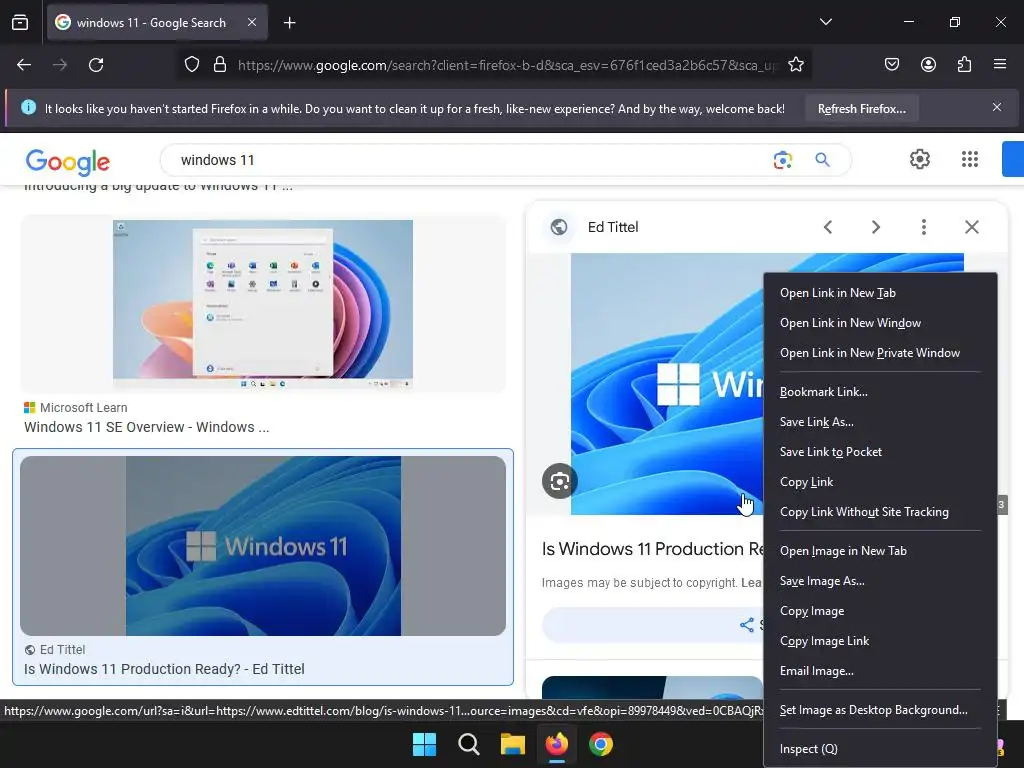
Task: Launch Google Chrome from taskbar
Action: 601,744
